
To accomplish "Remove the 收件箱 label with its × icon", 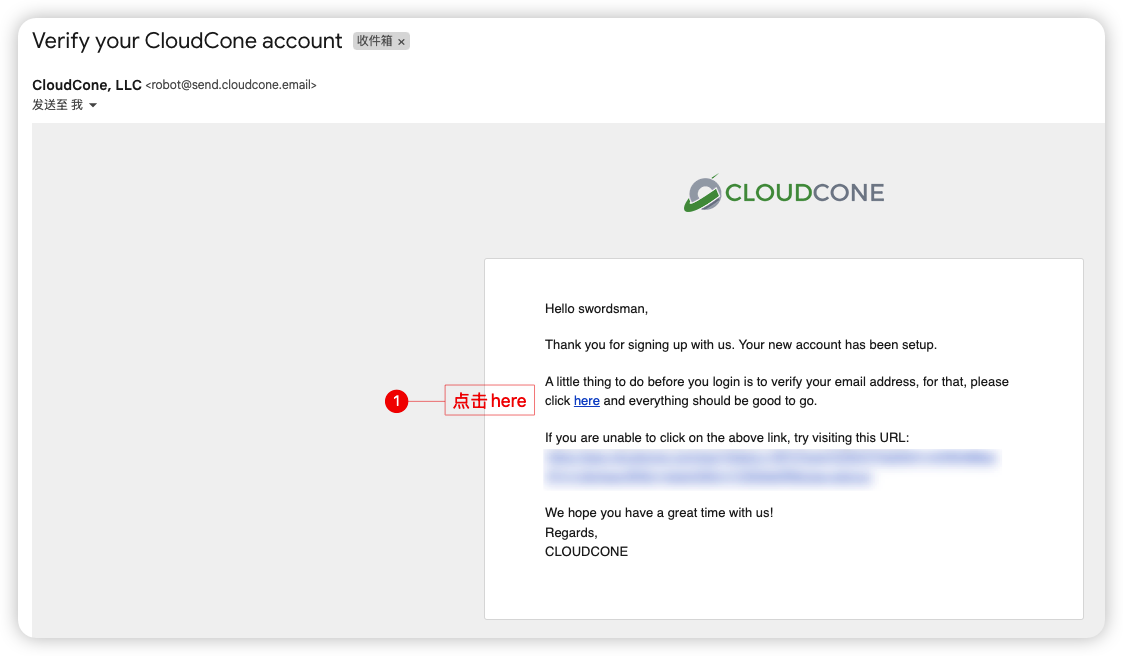I will coord(402,42).
